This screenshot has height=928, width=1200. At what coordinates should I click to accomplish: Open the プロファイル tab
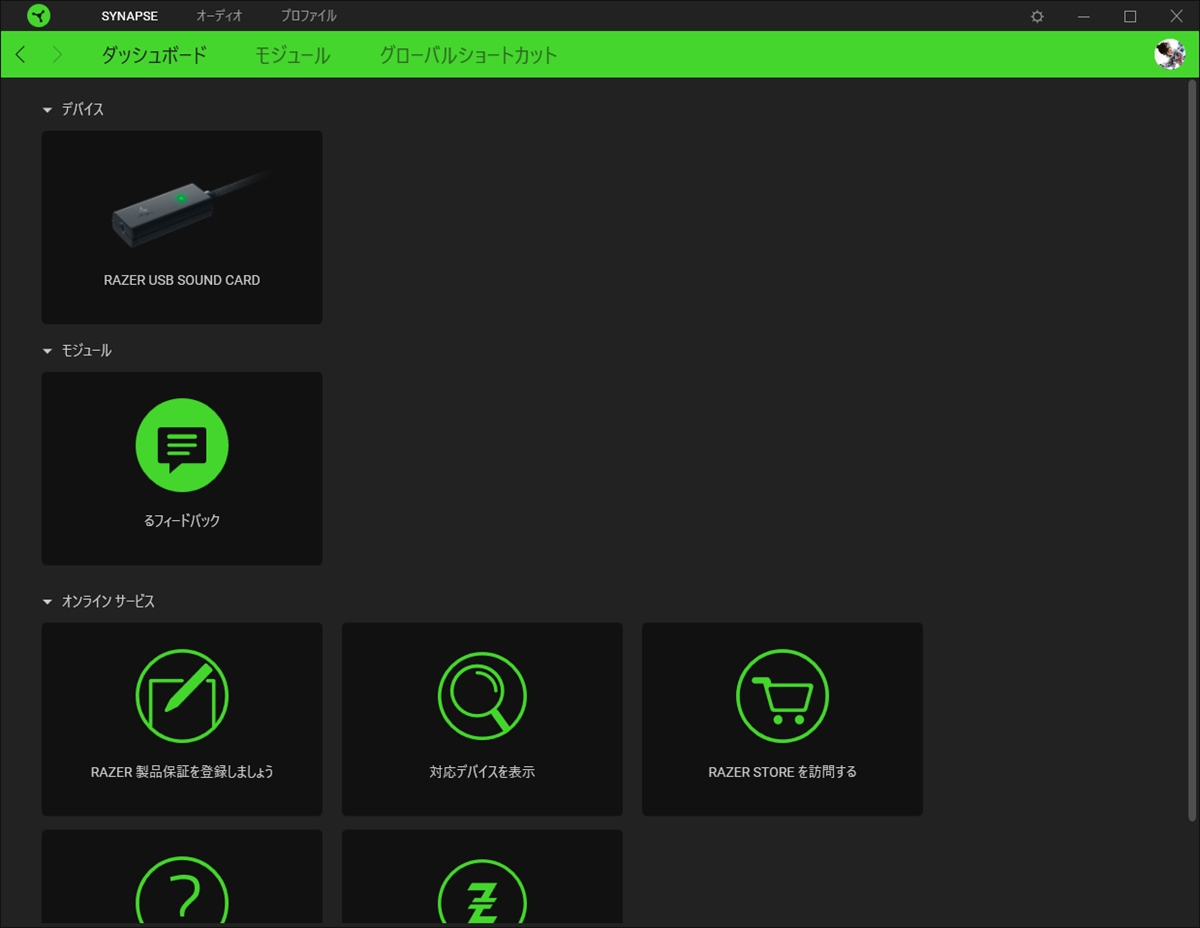pyautogui.click(x=308, y=16)
